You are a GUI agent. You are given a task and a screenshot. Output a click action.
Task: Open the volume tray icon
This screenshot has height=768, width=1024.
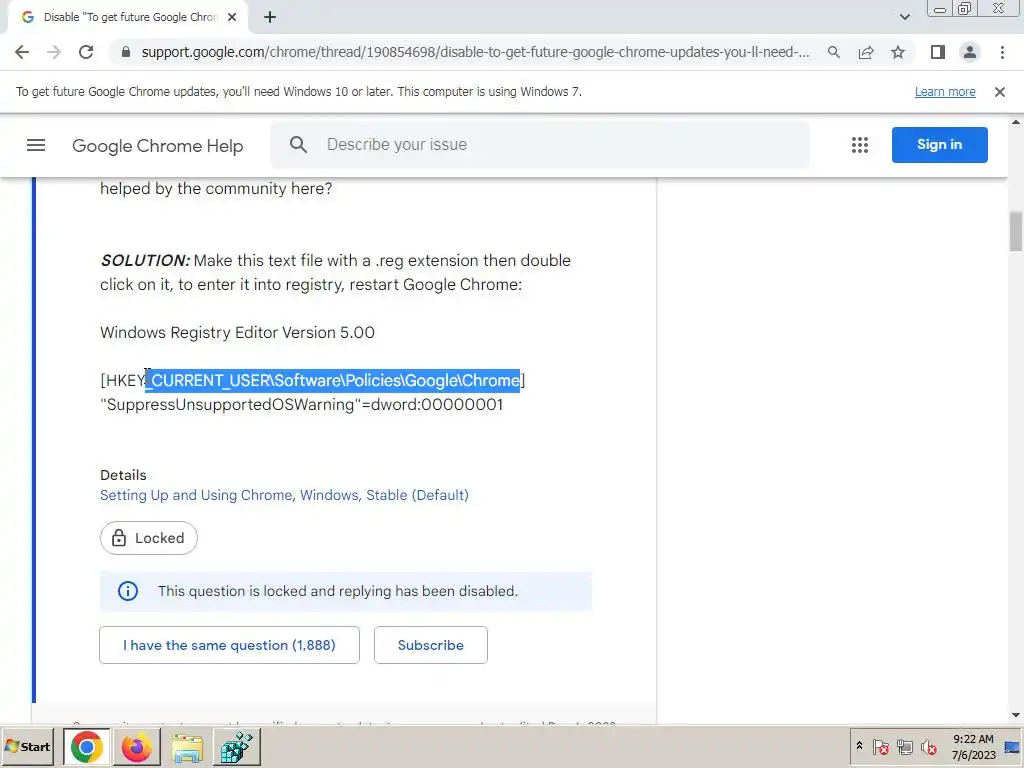[929, 746]
